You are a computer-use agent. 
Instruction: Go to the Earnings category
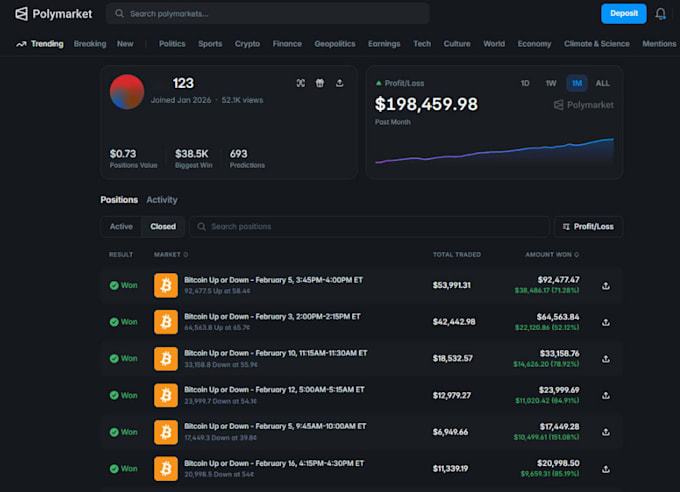pyautogui.click(x=384, y=44)
